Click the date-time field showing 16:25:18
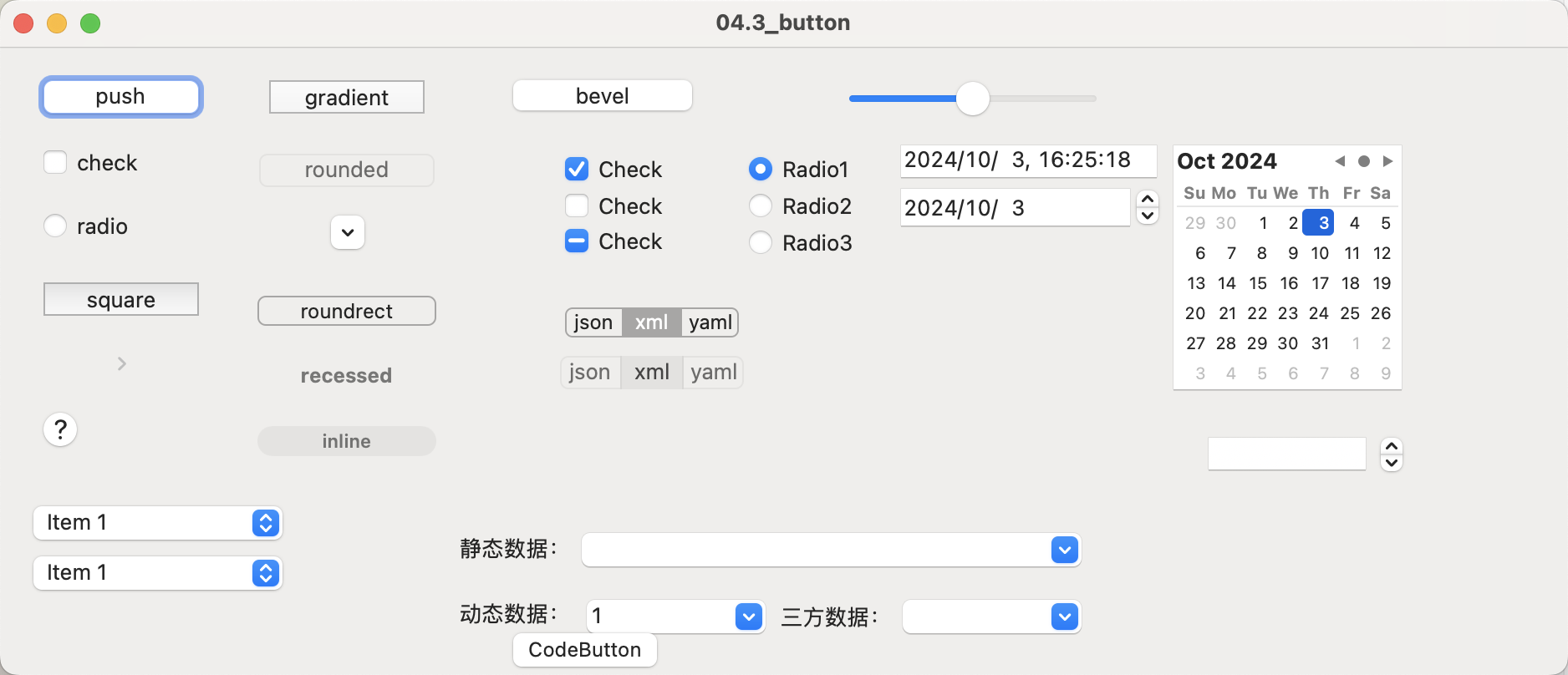The width and height of the screenshot is (1568, 675). pyautogui.click(x=1029, y=160)
